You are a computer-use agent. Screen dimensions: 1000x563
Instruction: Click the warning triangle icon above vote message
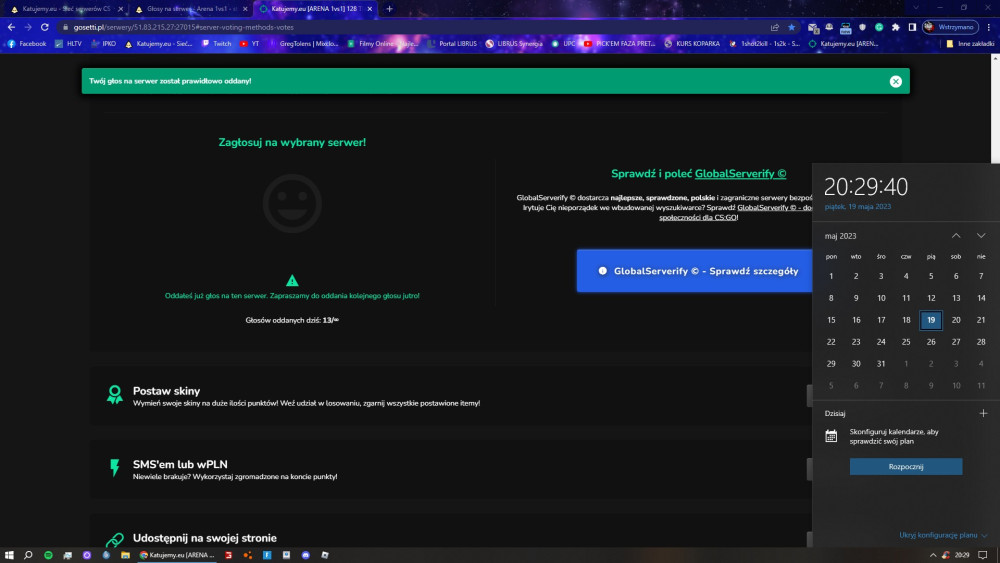292,281
